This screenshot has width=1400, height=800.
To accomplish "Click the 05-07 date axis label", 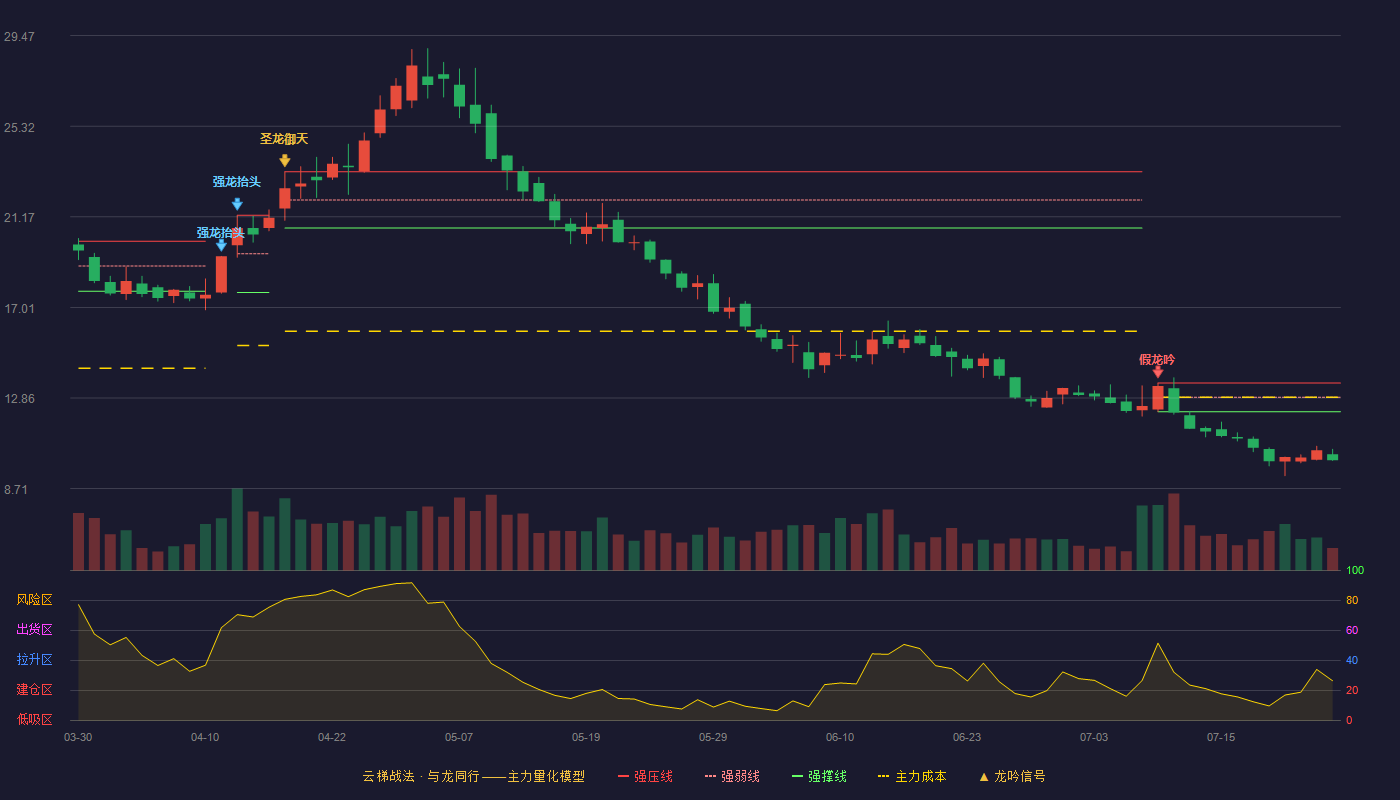I will coord(459,737).
